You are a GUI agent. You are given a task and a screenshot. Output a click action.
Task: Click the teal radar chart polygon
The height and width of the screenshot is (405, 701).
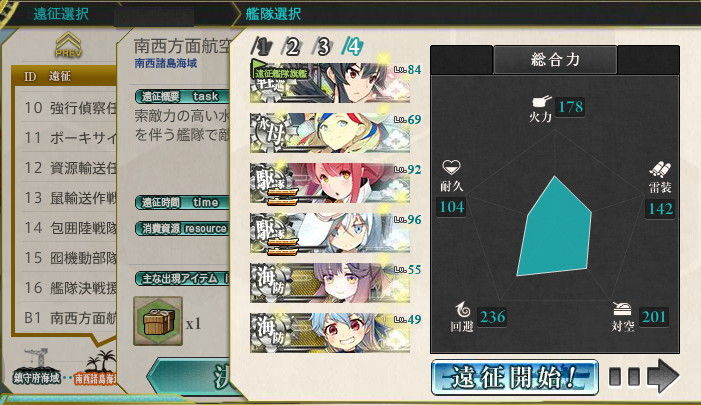(x=555, y=227)
